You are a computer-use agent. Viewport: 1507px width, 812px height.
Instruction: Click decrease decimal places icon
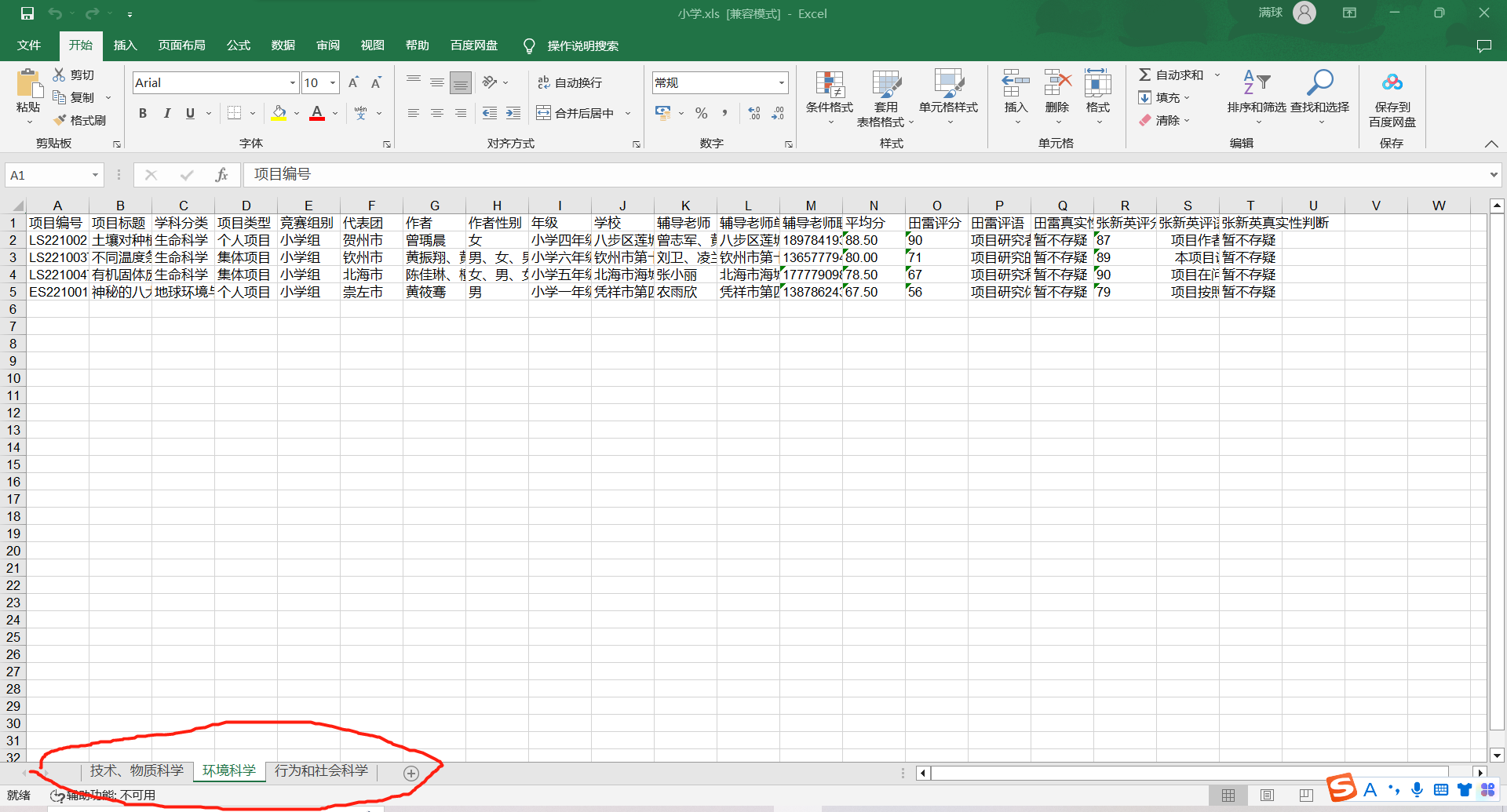[x=778, y=113]
